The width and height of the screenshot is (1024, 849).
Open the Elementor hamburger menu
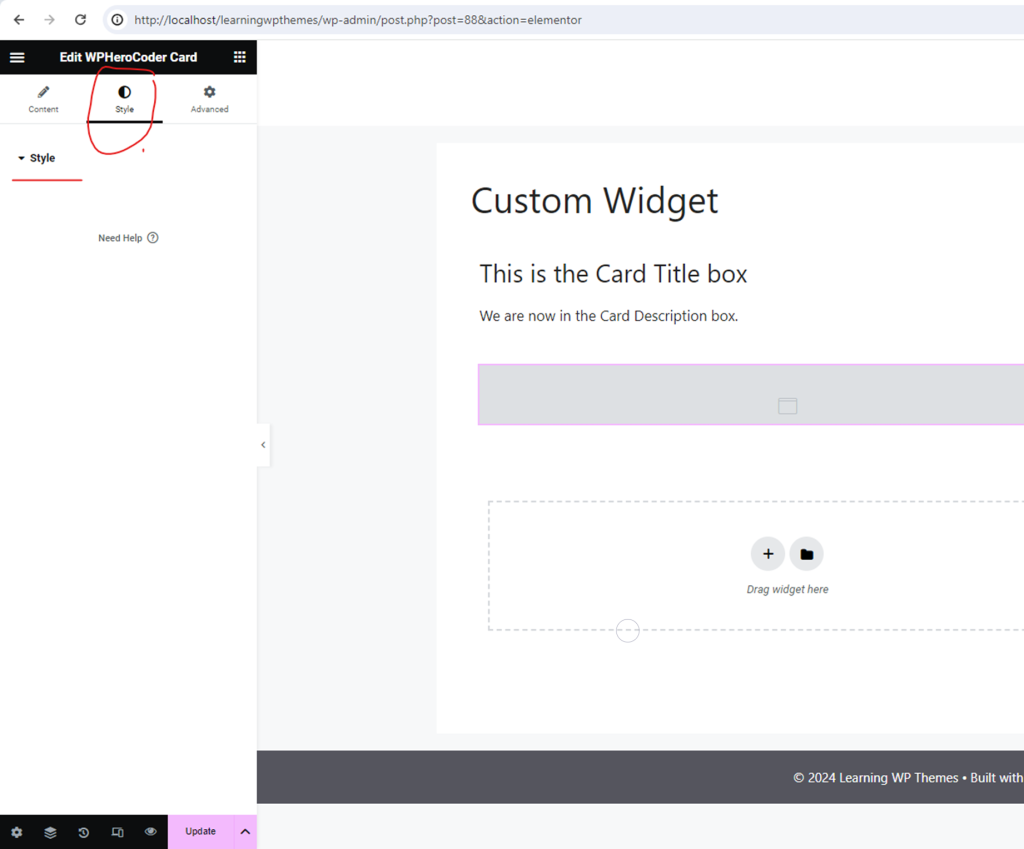(x=17, y=57)
